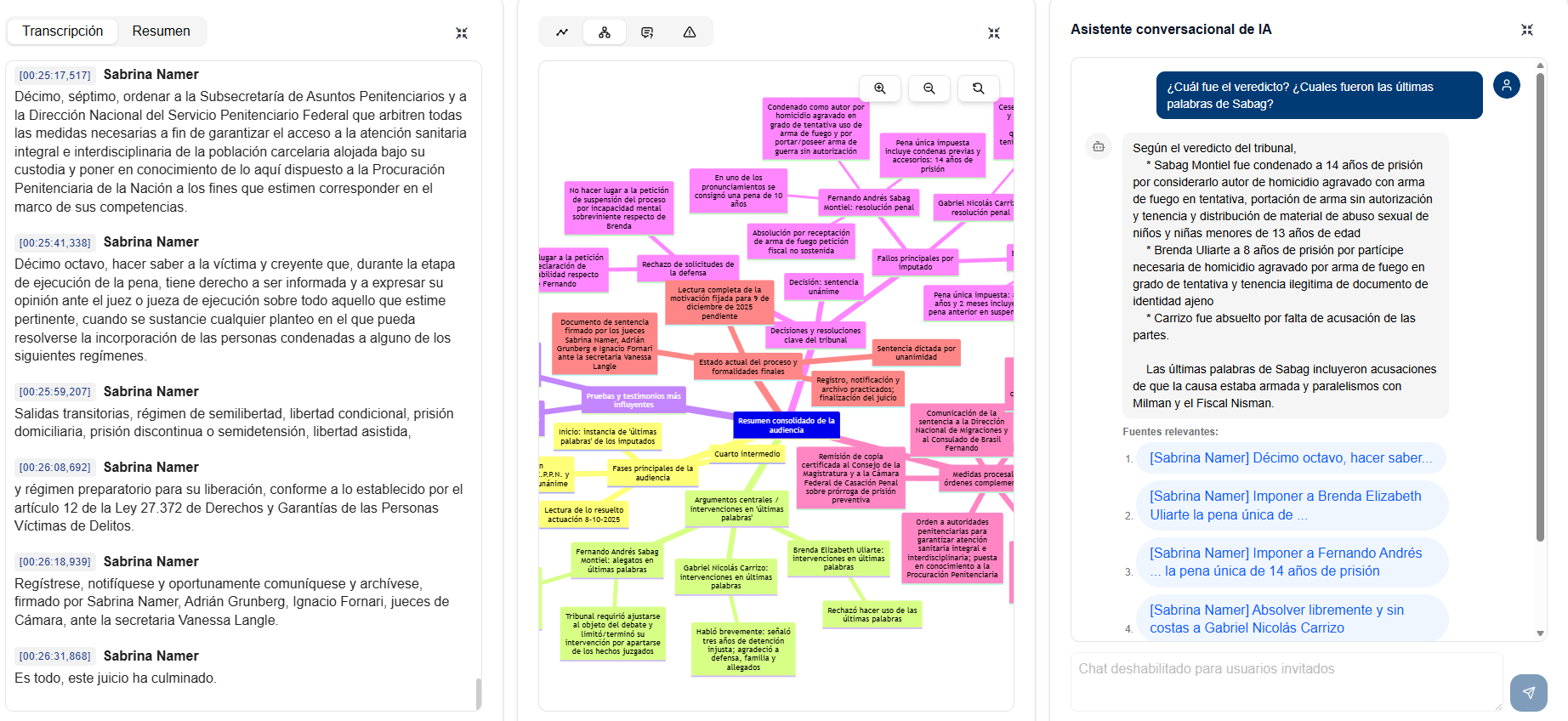Image resolution: width=1568 pixels, height=721 pixels.
Task: Open source link 'Imponer a Brenda Elizabeth Uliarte'
Action: [1292, 505]
